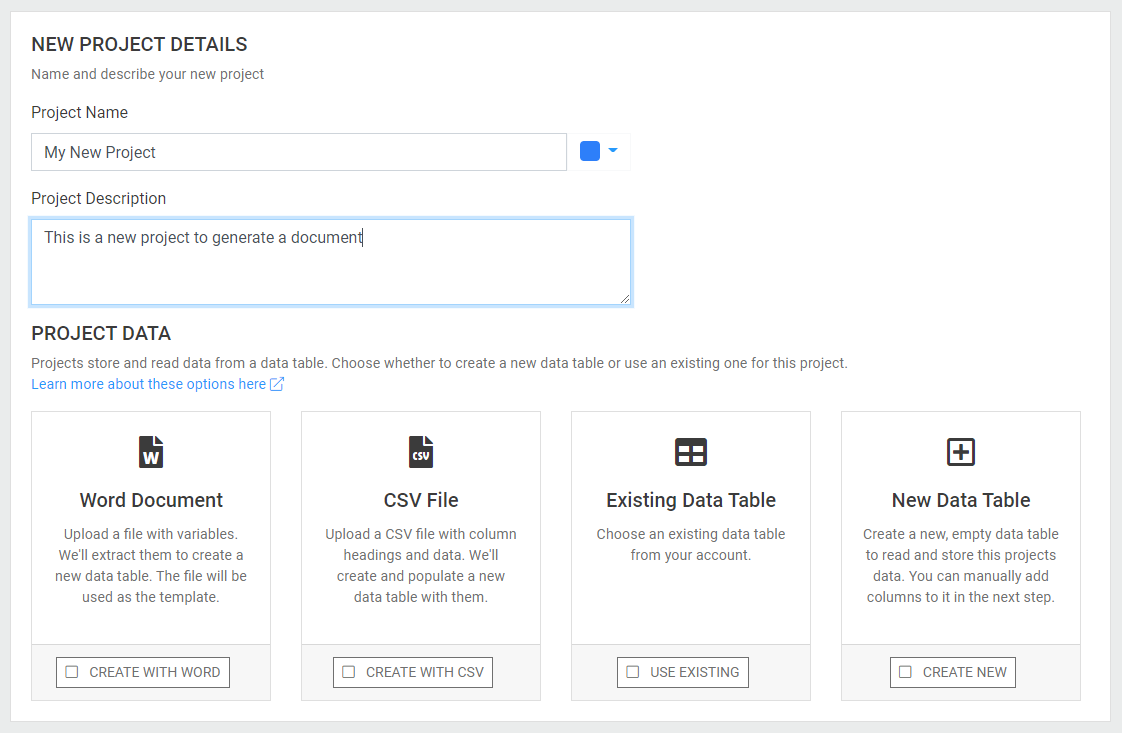
Task: Tick the Create New checkbox
Action: [x=906, y=672]
